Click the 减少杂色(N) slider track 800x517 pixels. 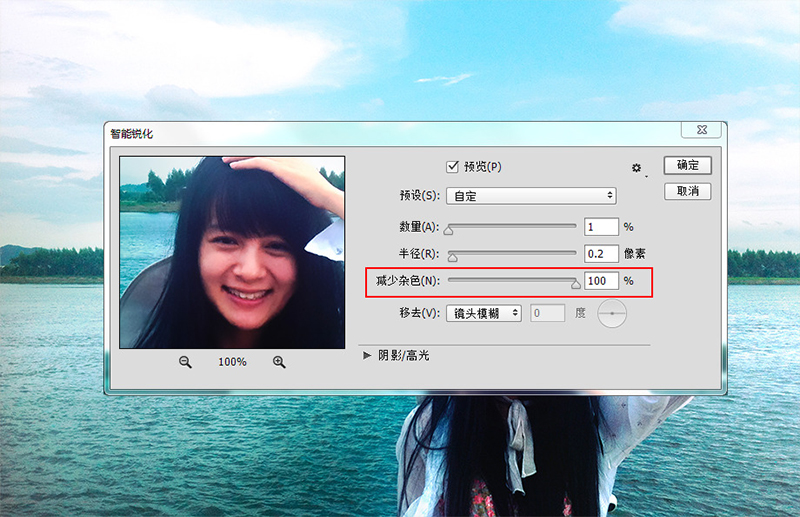coord(511,281)
